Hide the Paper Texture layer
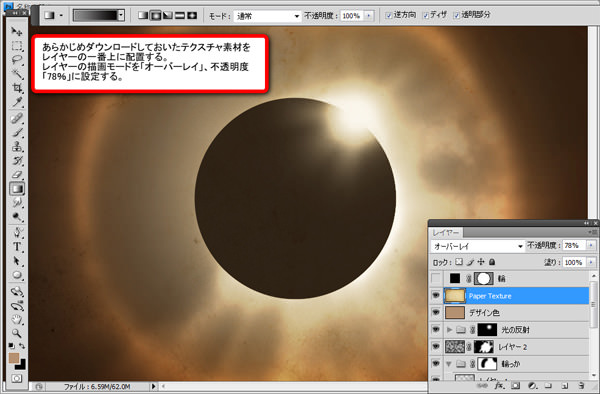Image resolution: width=600 pixels, height=394 pixels. [436, 295]
